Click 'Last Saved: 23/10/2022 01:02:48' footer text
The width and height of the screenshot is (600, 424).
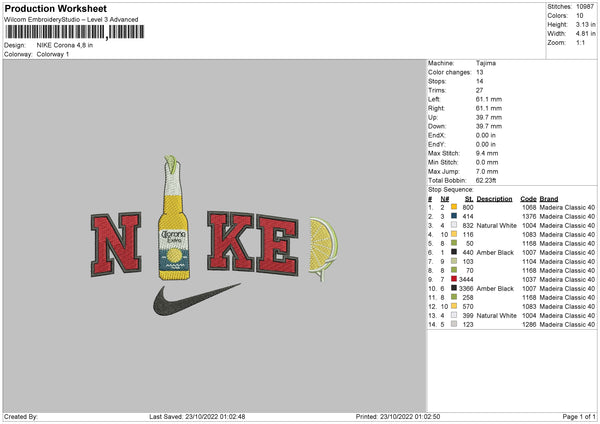pos(197,416)
